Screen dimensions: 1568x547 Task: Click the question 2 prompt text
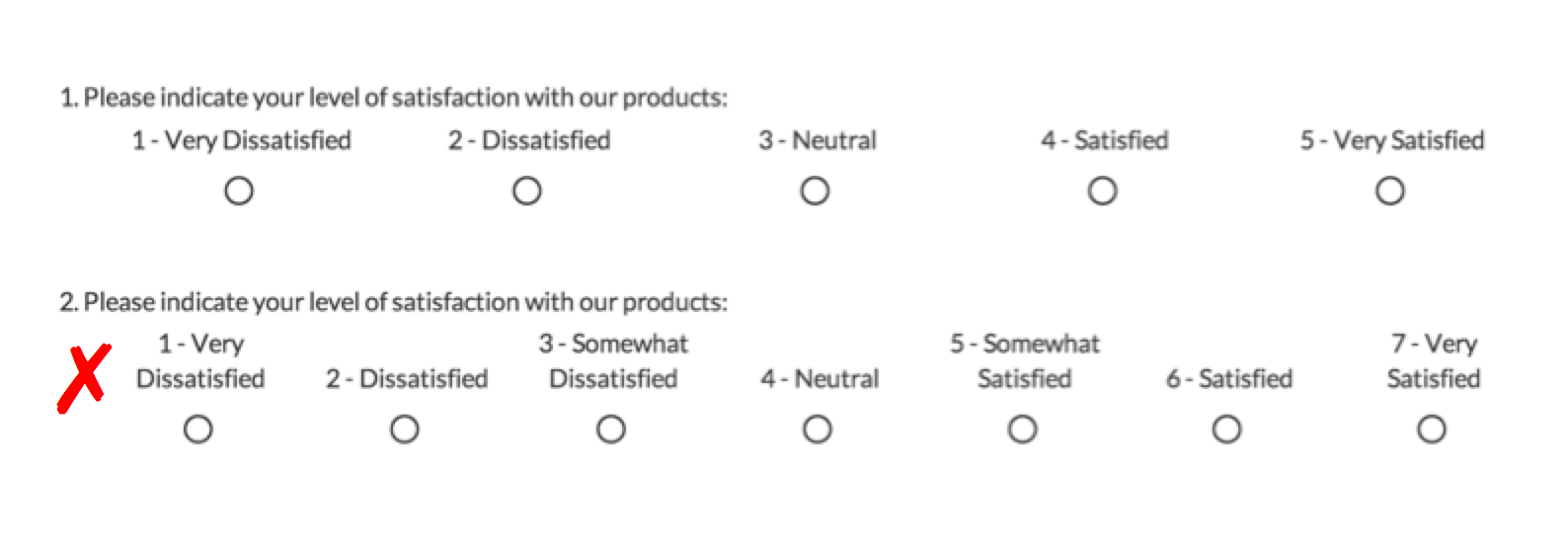click(393, 302)
